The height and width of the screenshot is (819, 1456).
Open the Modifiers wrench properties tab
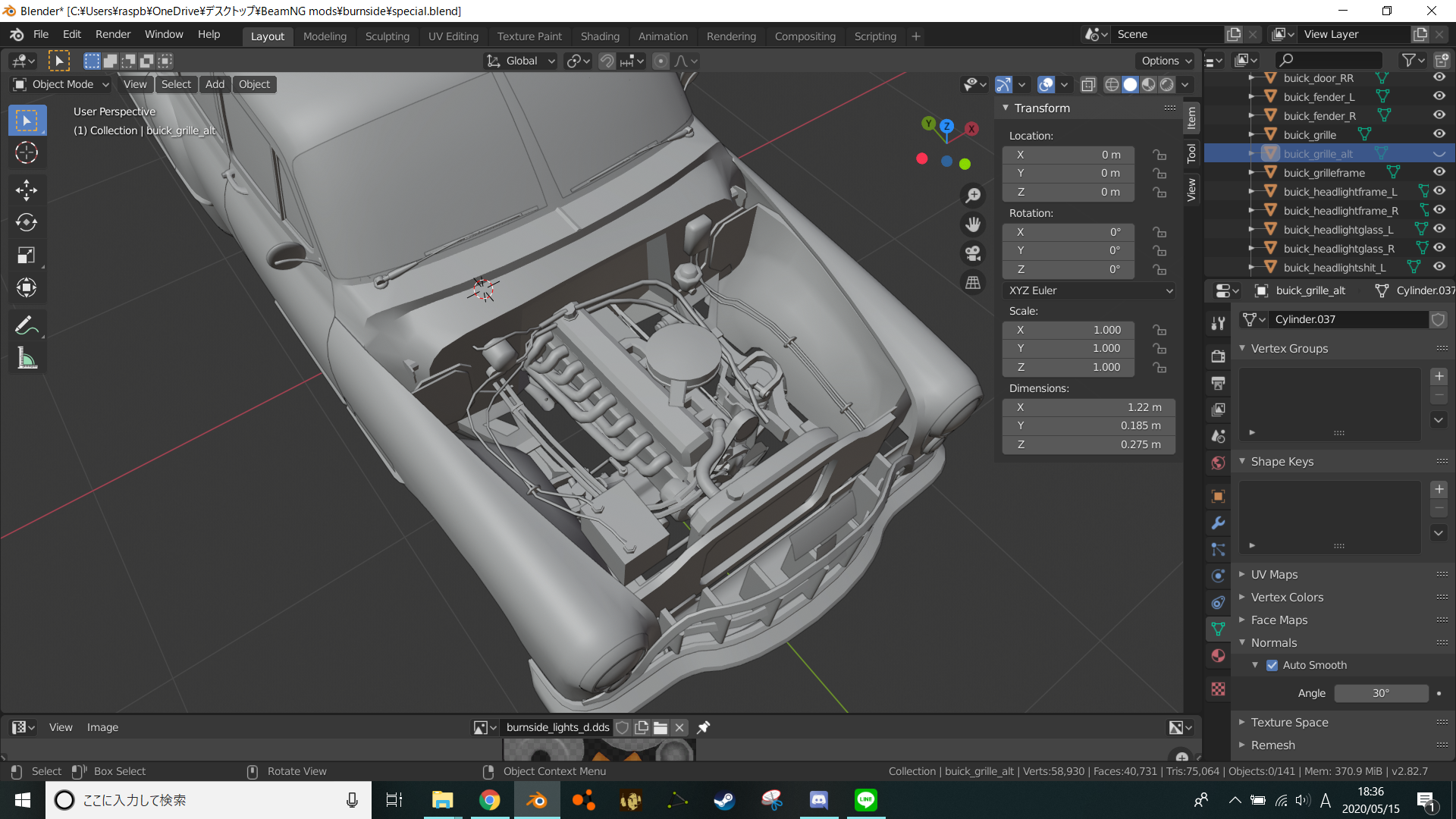tap(1218, 523)
